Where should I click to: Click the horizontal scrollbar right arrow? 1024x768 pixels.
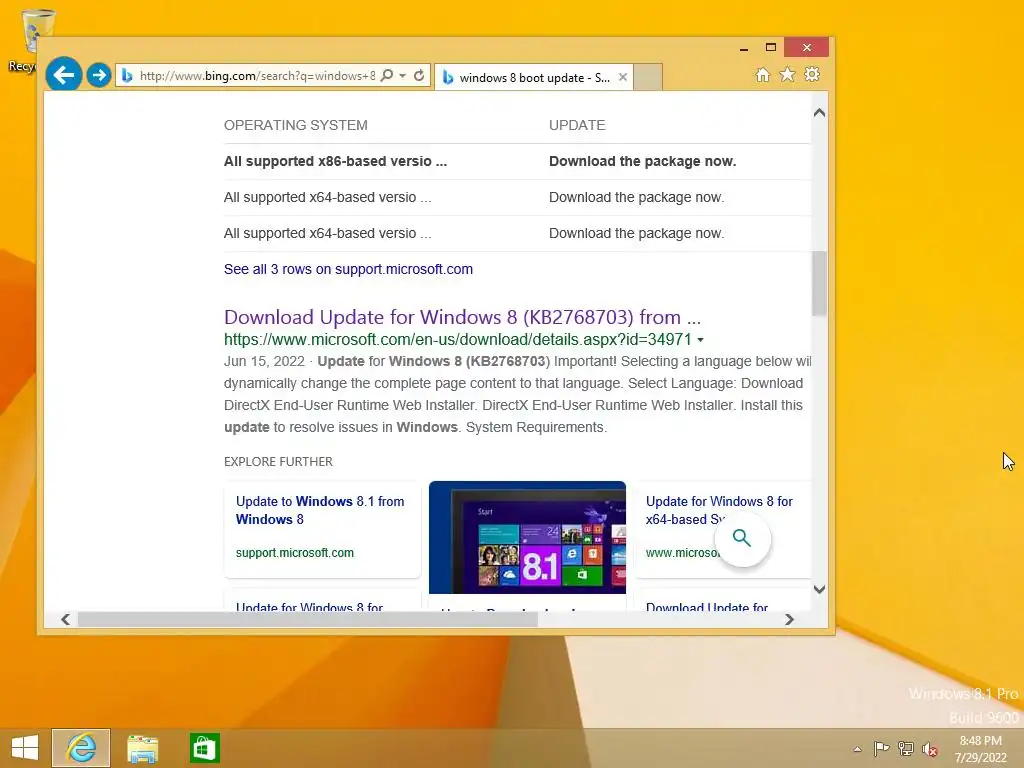click(789, 619)
